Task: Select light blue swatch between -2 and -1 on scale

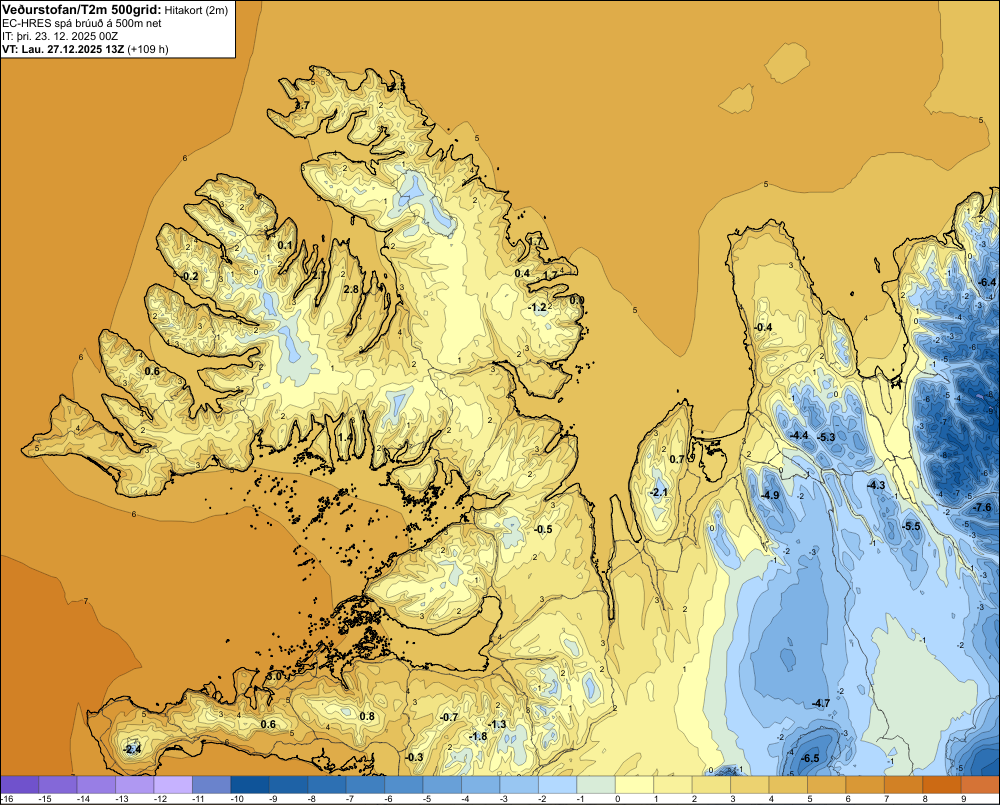Action: coord(557,784)
